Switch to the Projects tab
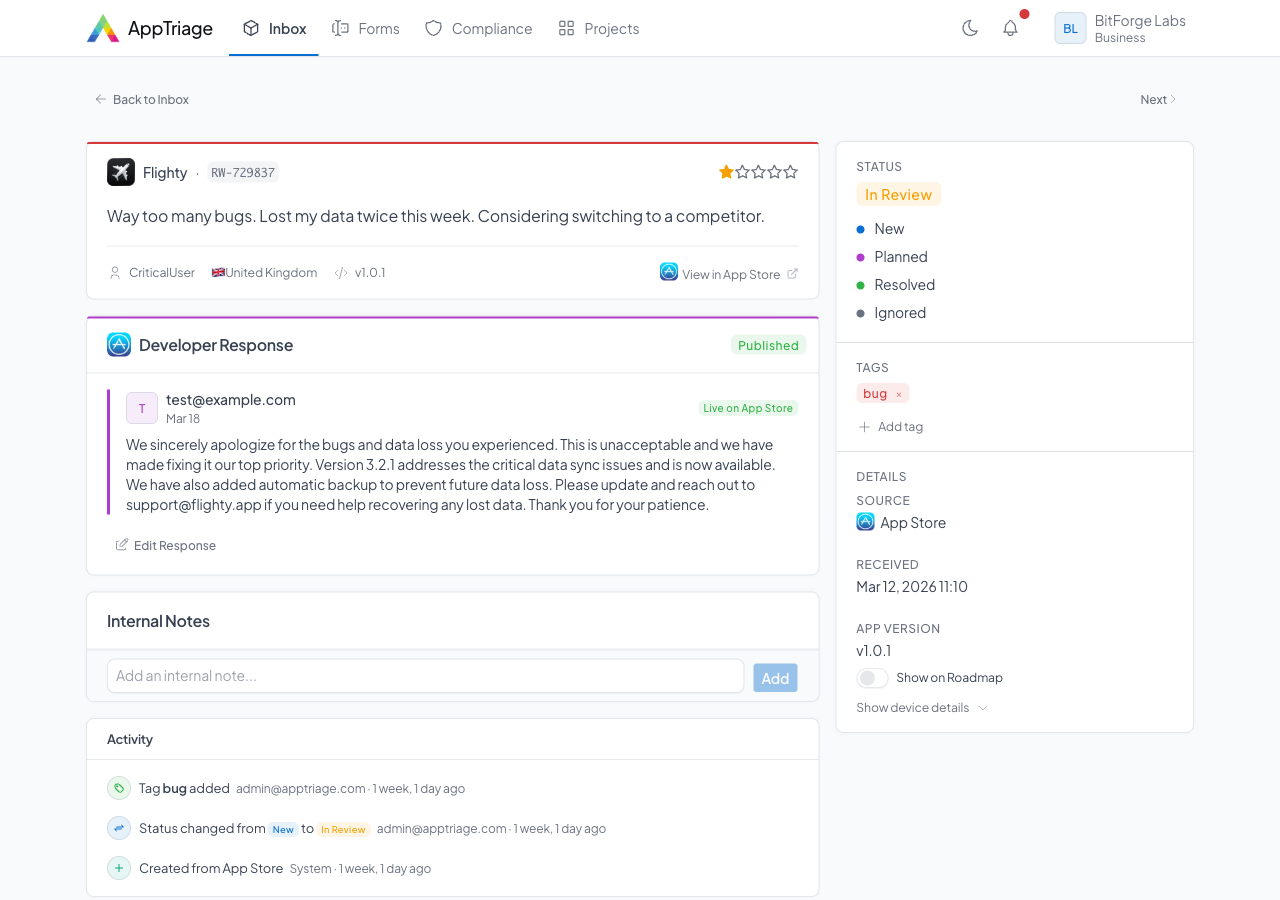Viewport: 1280px width, 900px height. (x=598, y=29)
